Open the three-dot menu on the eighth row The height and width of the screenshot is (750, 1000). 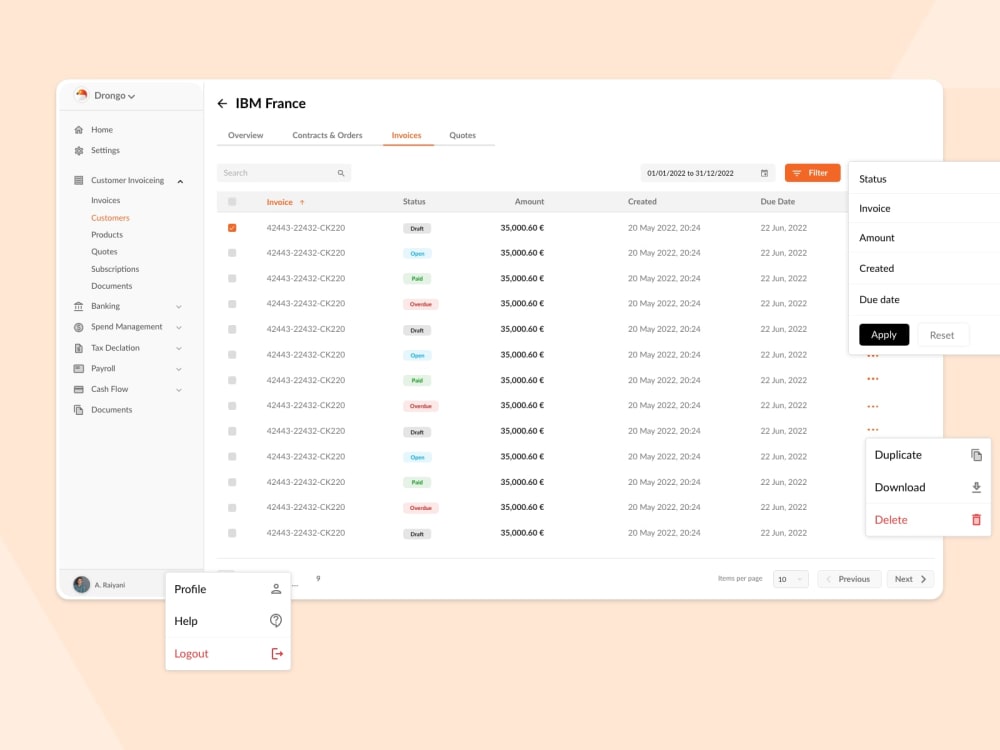click(x=872, y=406)
